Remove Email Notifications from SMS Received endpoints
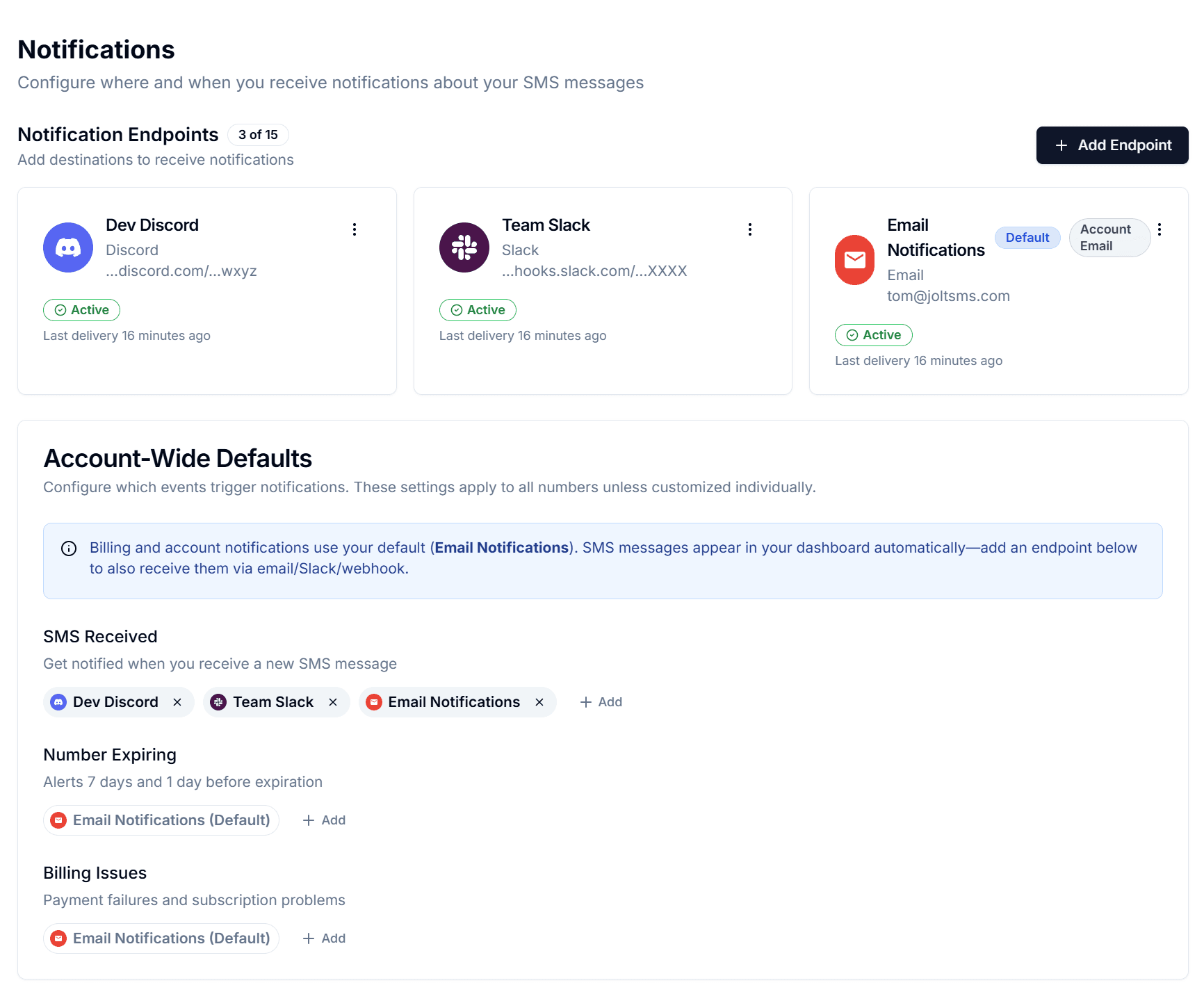The width and height of the screenshot is (1204, 992). 539,702
